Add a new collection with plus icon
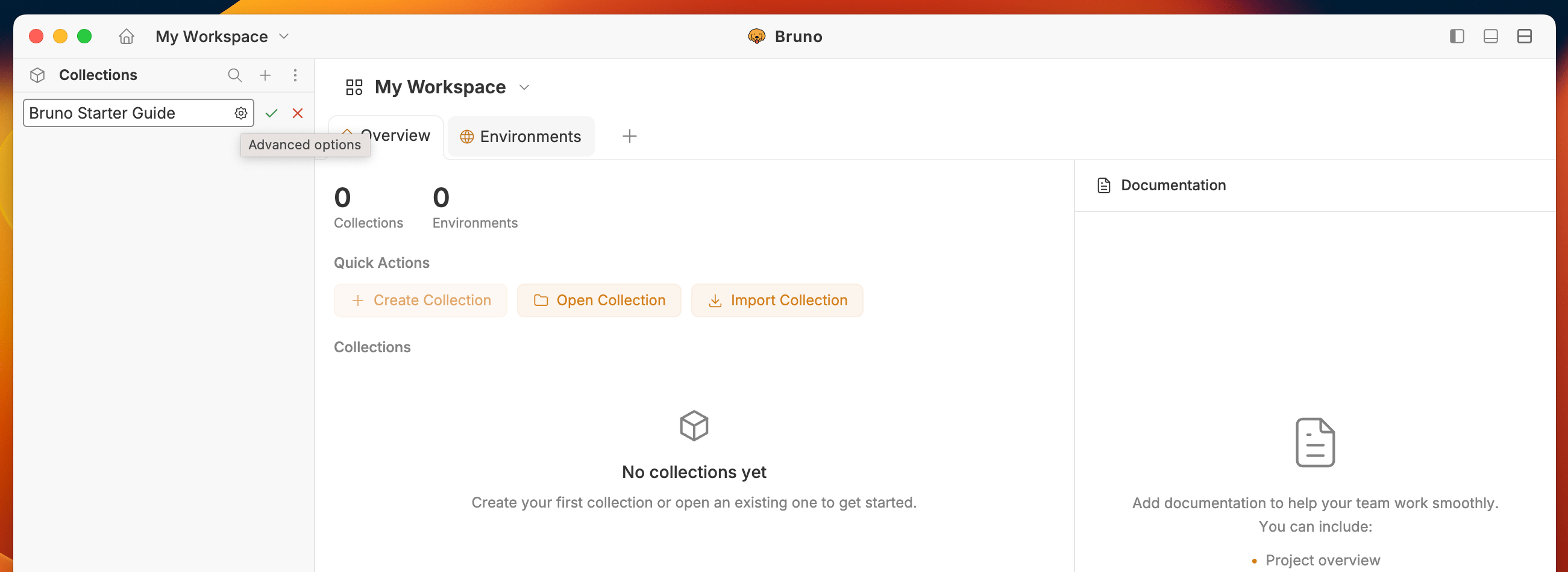The image size is (1568, 572). pyautogui.click(x=265, y=75)
